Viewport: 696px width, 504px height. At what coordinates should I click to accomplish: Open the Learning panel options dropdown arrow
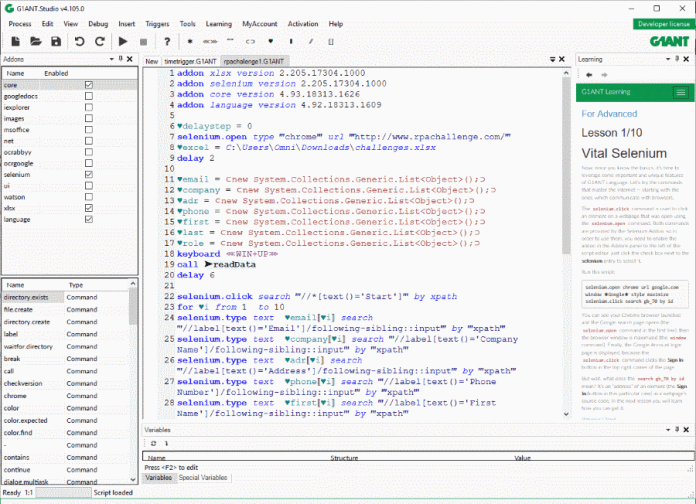coord(670,60)
